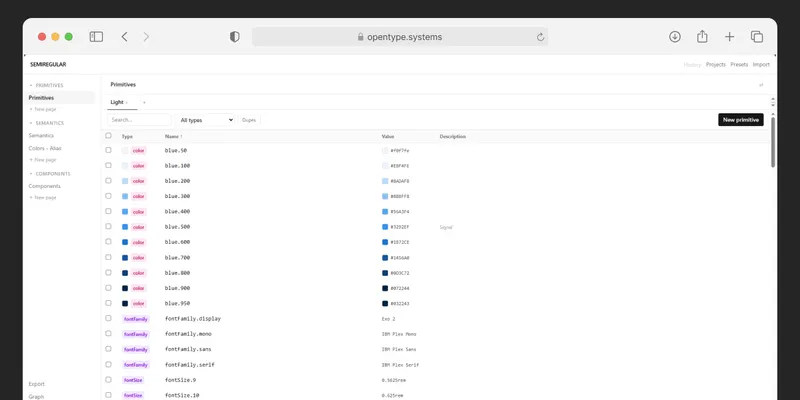This screenshot has height=400, width=800.
Task: Open the Semantics page in sidebar
Action: 41,135
